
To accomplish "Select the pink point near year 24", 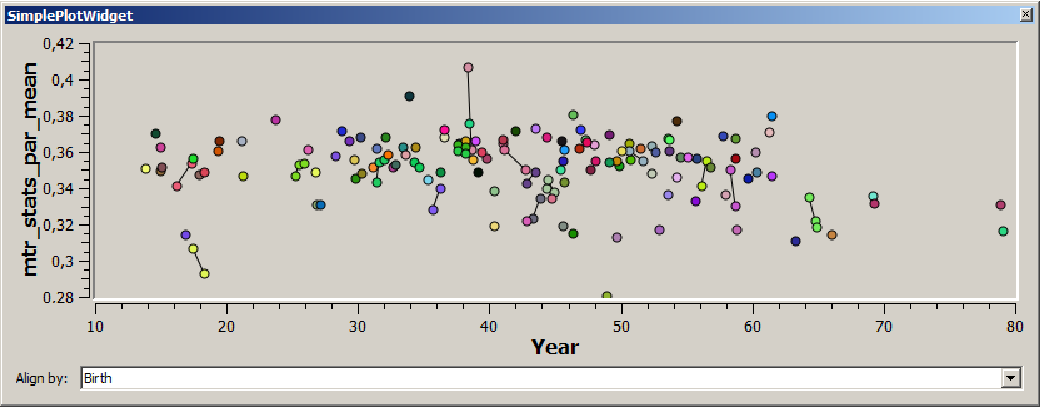I will tap(276, 120).
